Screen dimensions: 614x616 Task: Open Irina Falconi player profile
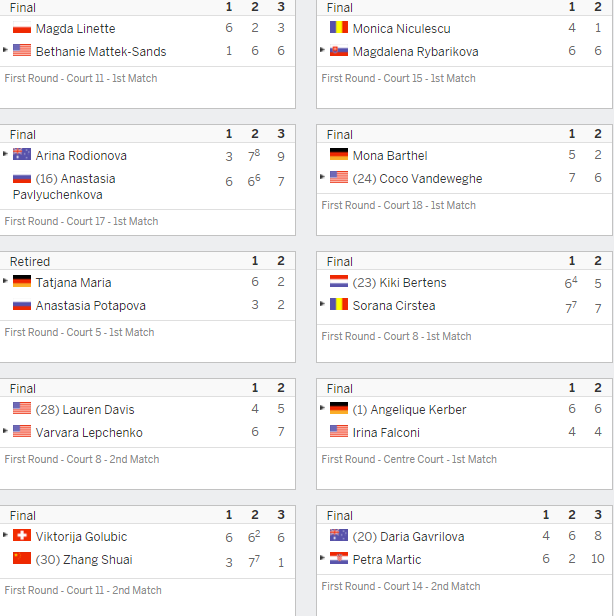coord(386,433)
